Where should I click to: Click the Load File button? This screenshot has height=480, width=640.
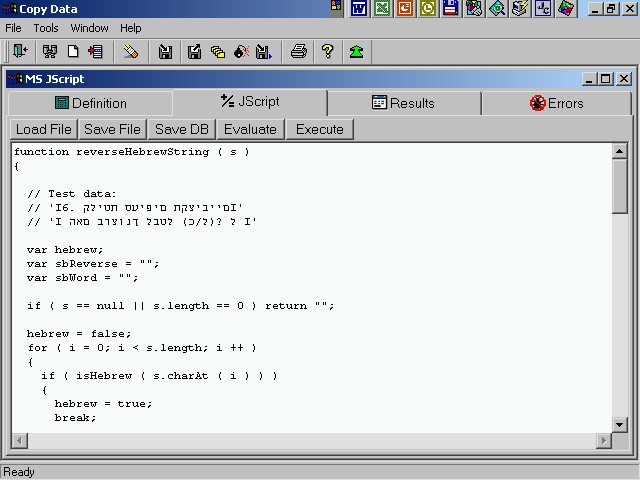tap(44, 129)
